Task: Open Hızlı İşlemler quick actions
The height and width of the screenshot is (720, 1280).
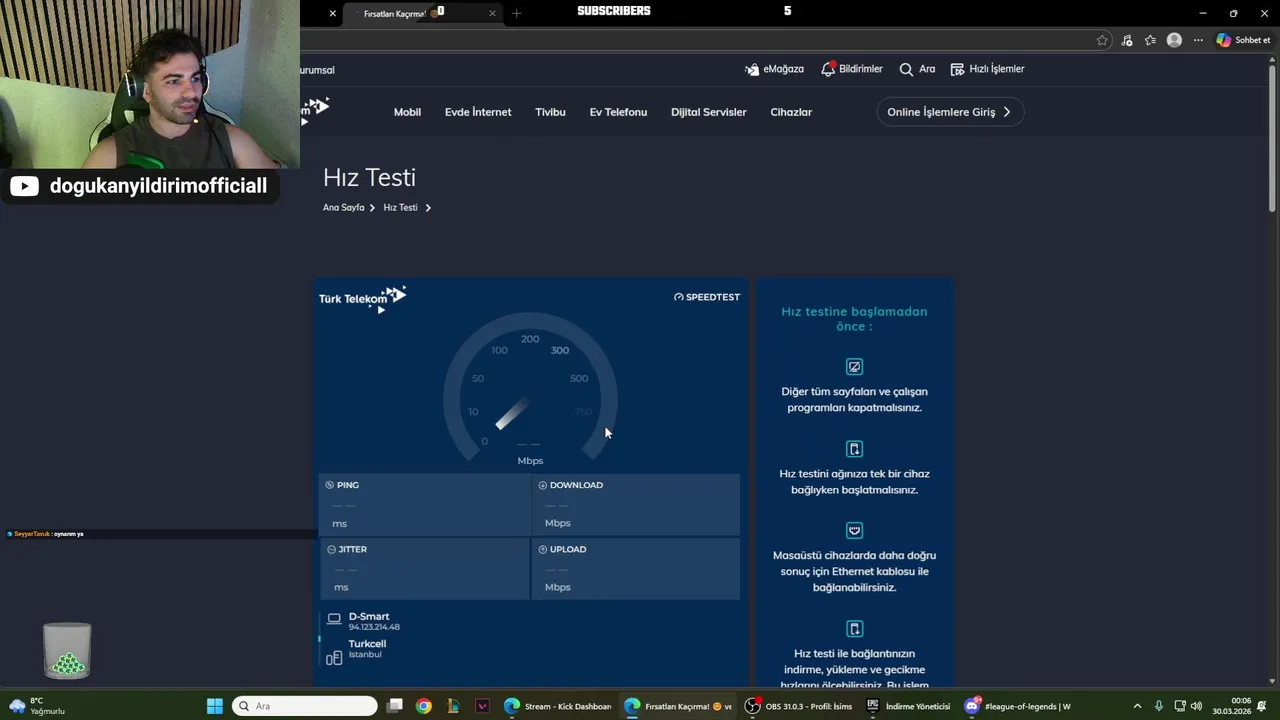Action: point(987,69)
